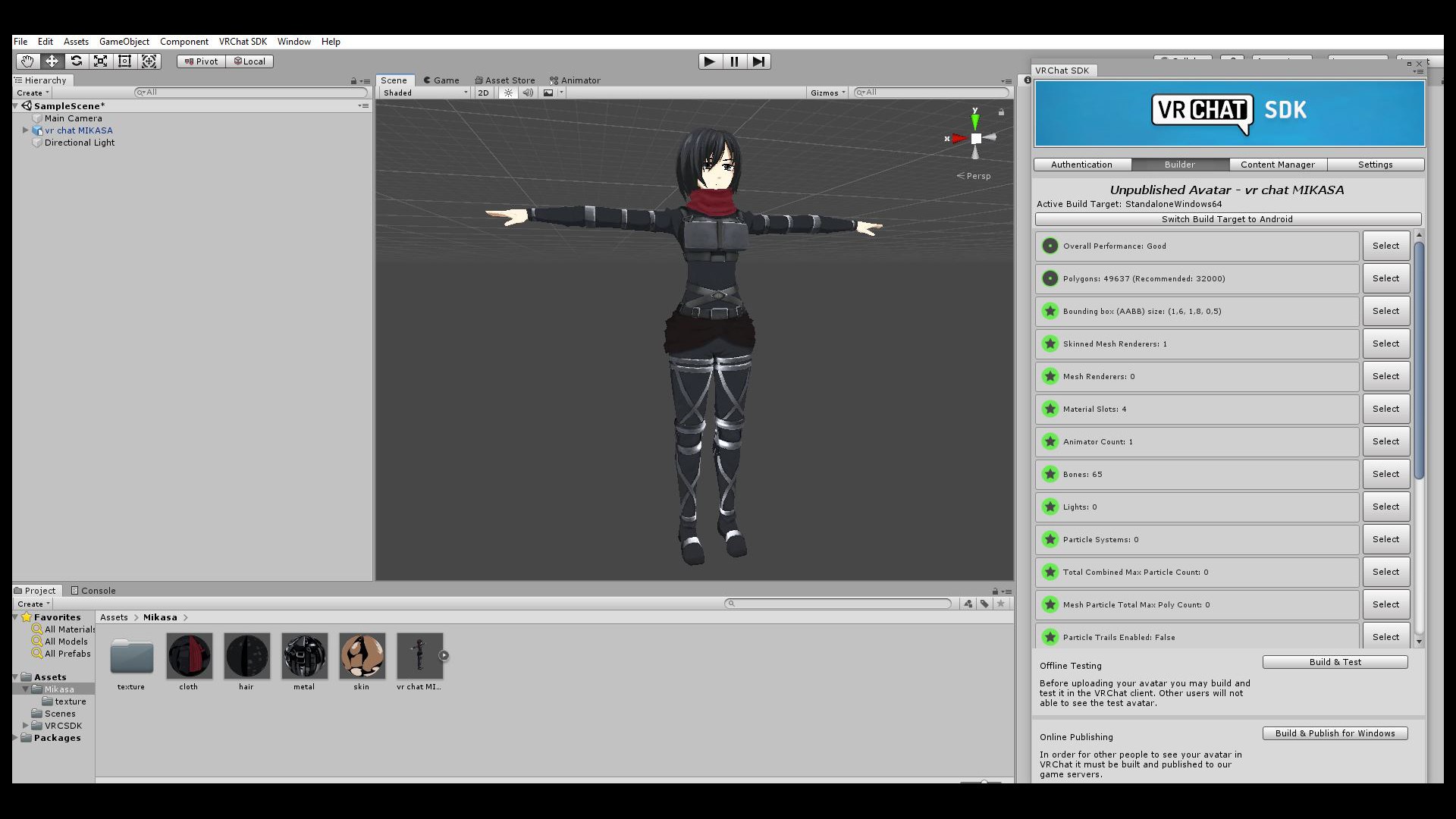
Task: Open the Component menu
Action: (184, 42)
